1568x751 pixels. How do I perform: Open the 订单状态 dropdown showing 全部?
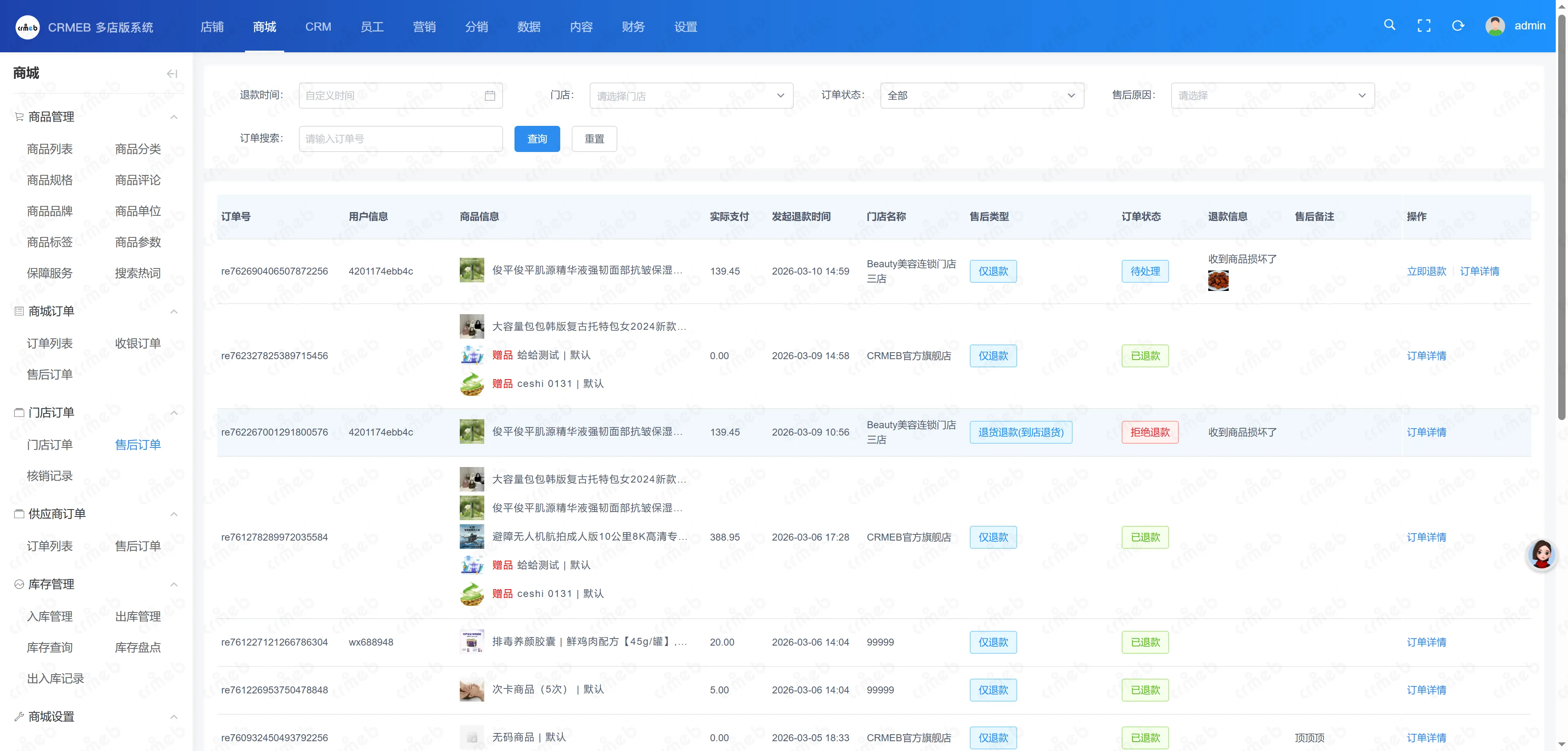click(x=982, y=96)
